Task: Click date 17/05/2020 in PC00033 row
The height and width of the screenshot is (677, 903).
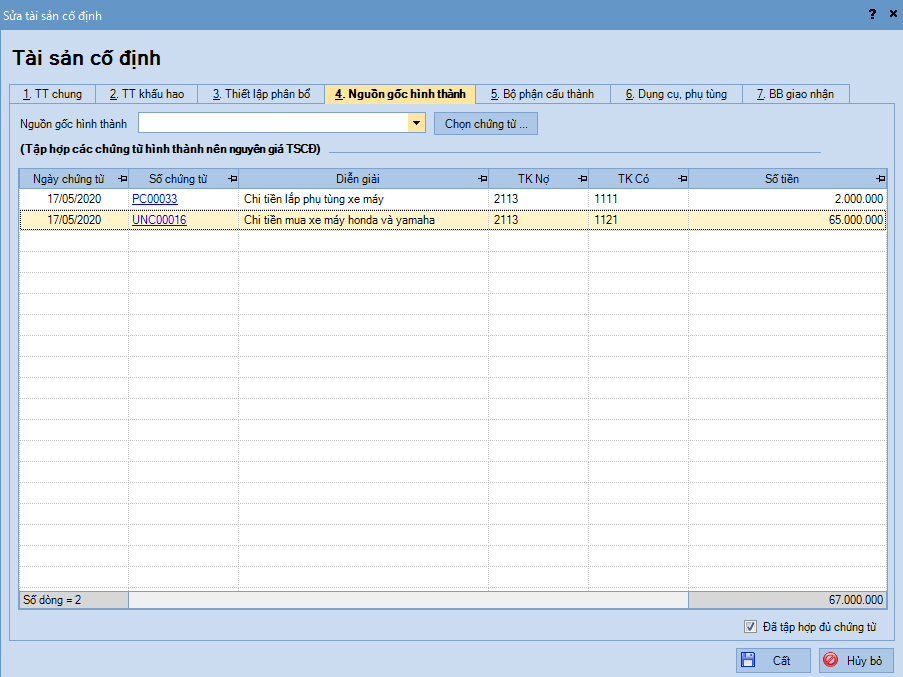Action: point(74,199)
